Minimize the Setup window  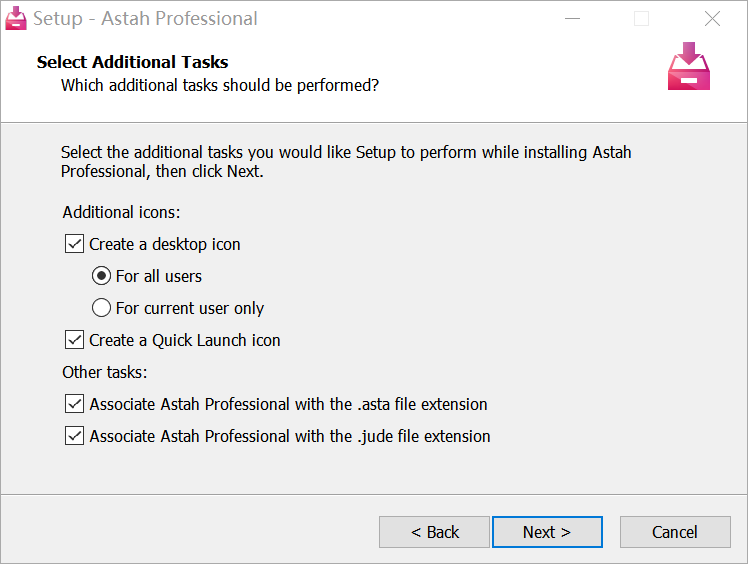[x=571, y=19]
